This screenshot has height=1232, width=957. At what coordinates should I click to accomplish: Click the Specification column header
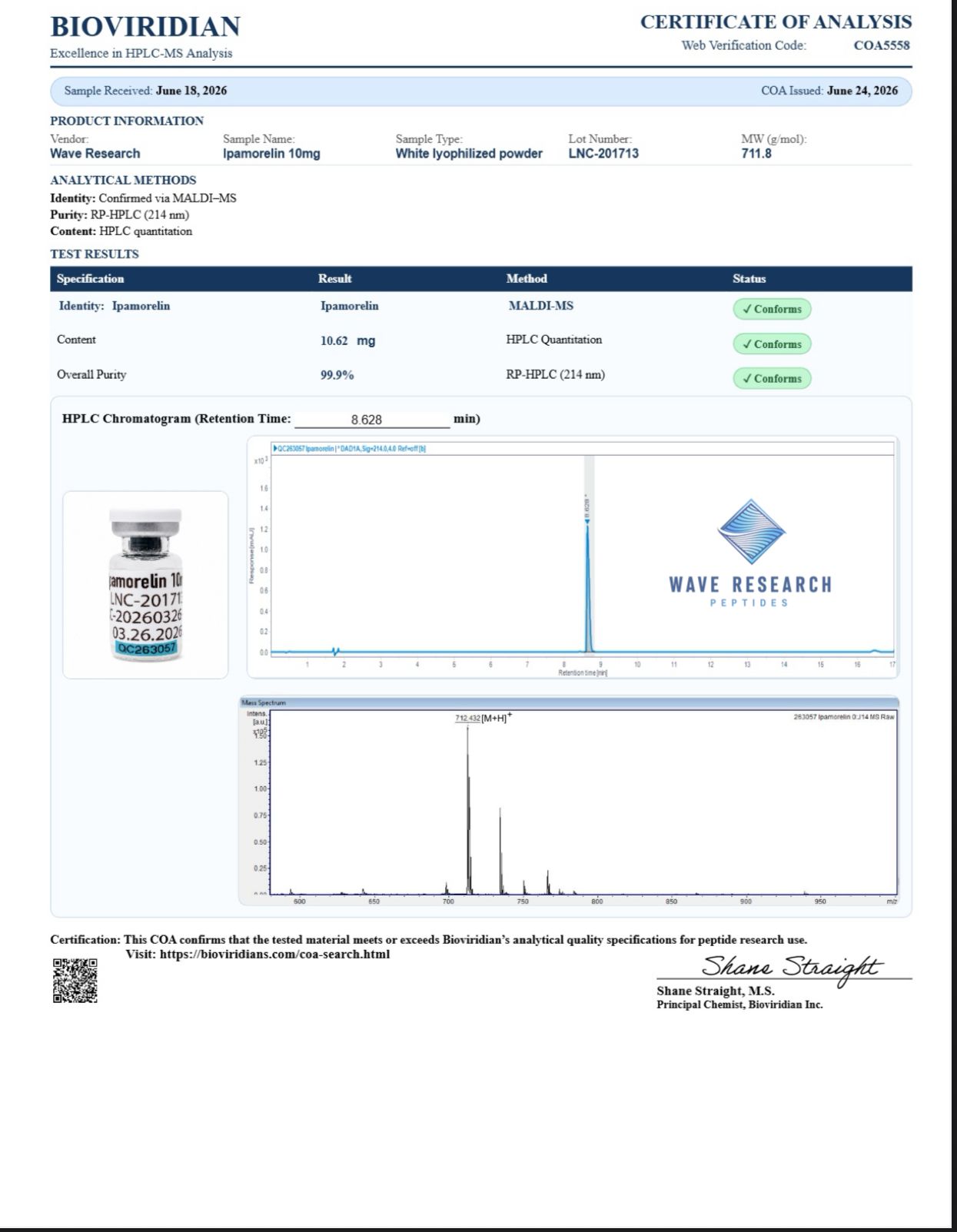coord(90,278)
